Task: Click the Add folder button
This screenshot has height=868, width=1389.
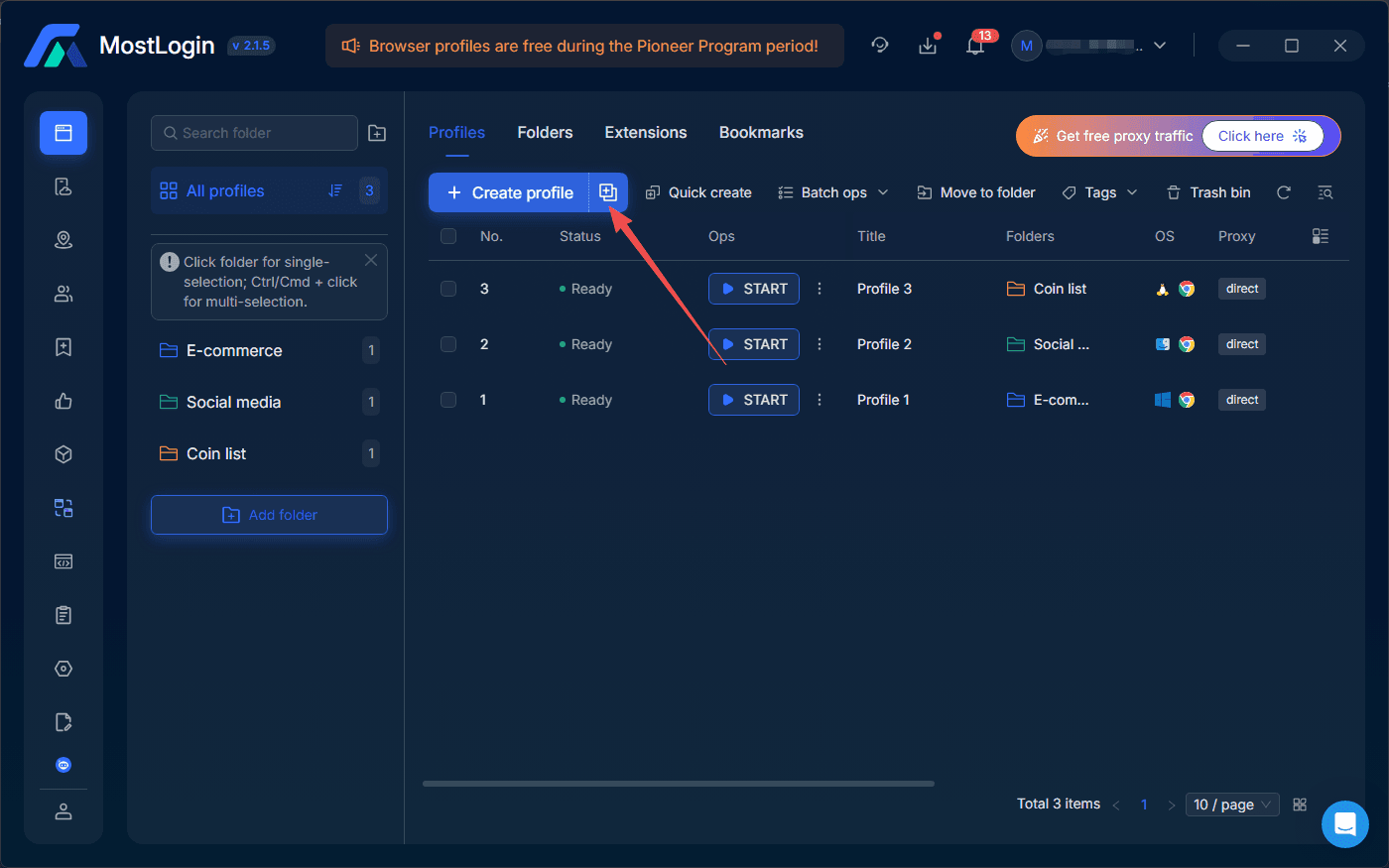Action: tap(269, 515)
